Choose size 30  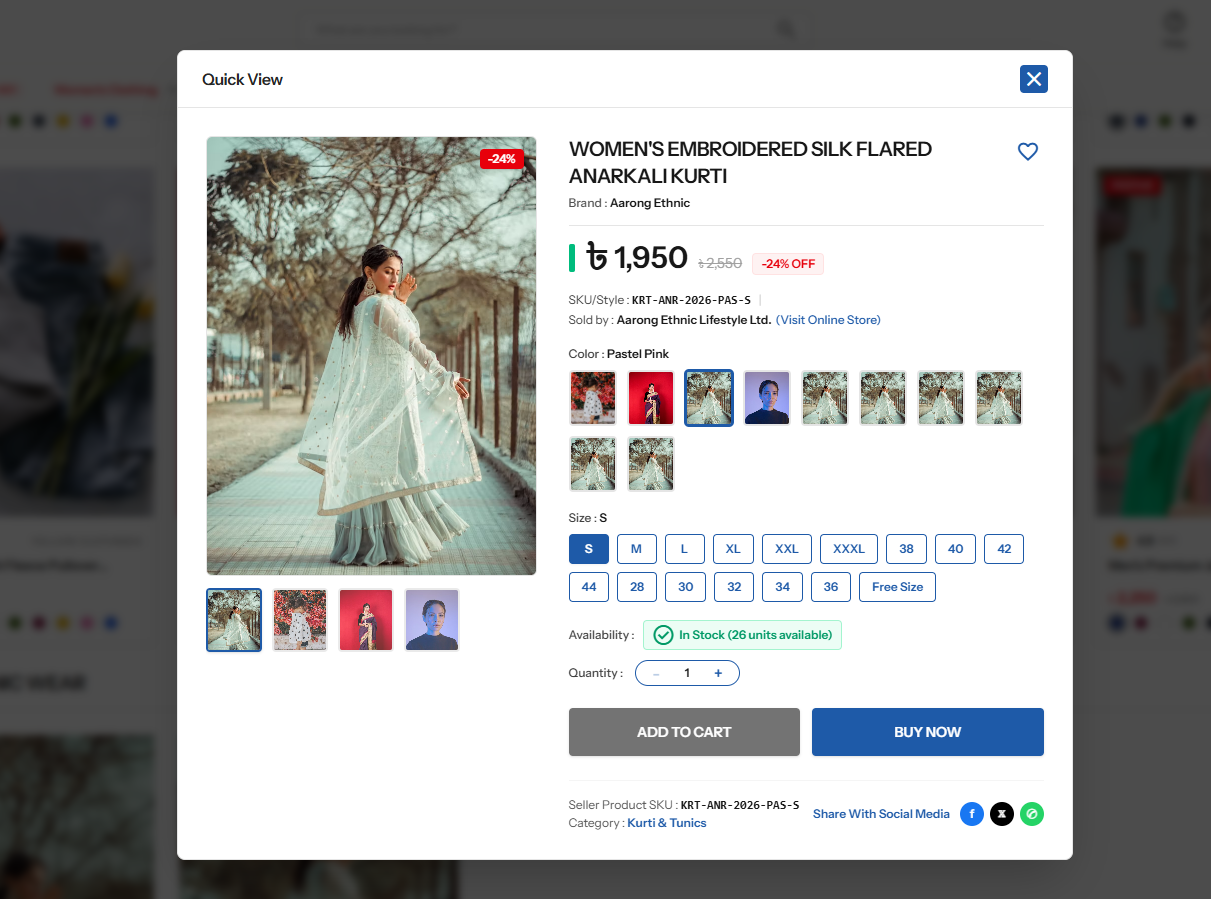tap(685, 587)
